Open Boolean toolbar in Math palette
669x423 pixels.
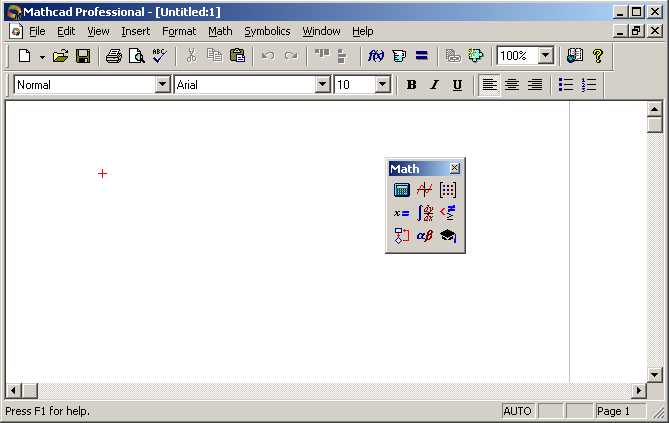point(448,213)
